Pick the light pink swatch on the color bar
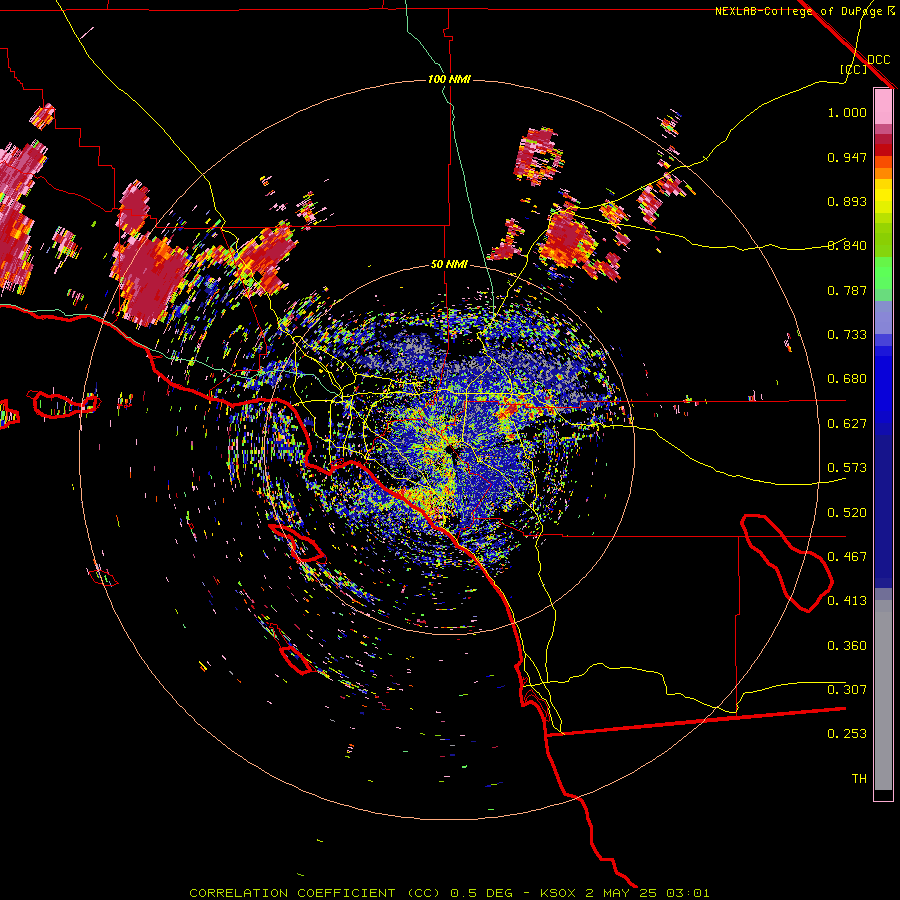This screenshot has width=900, height=900. [x=883, y=106]
